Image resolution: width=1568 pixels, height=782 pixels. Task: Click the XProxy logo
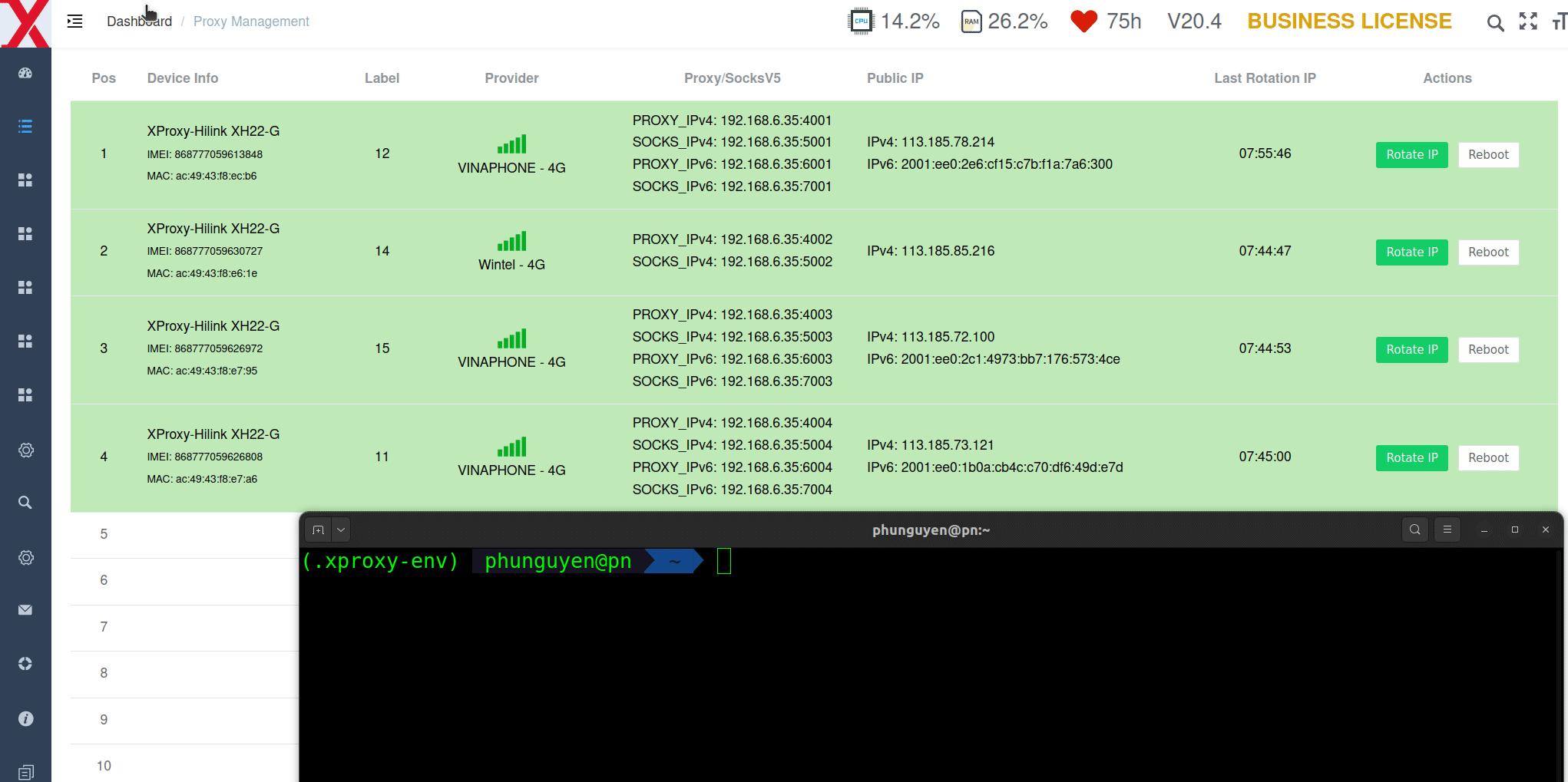tap(25, 24)
